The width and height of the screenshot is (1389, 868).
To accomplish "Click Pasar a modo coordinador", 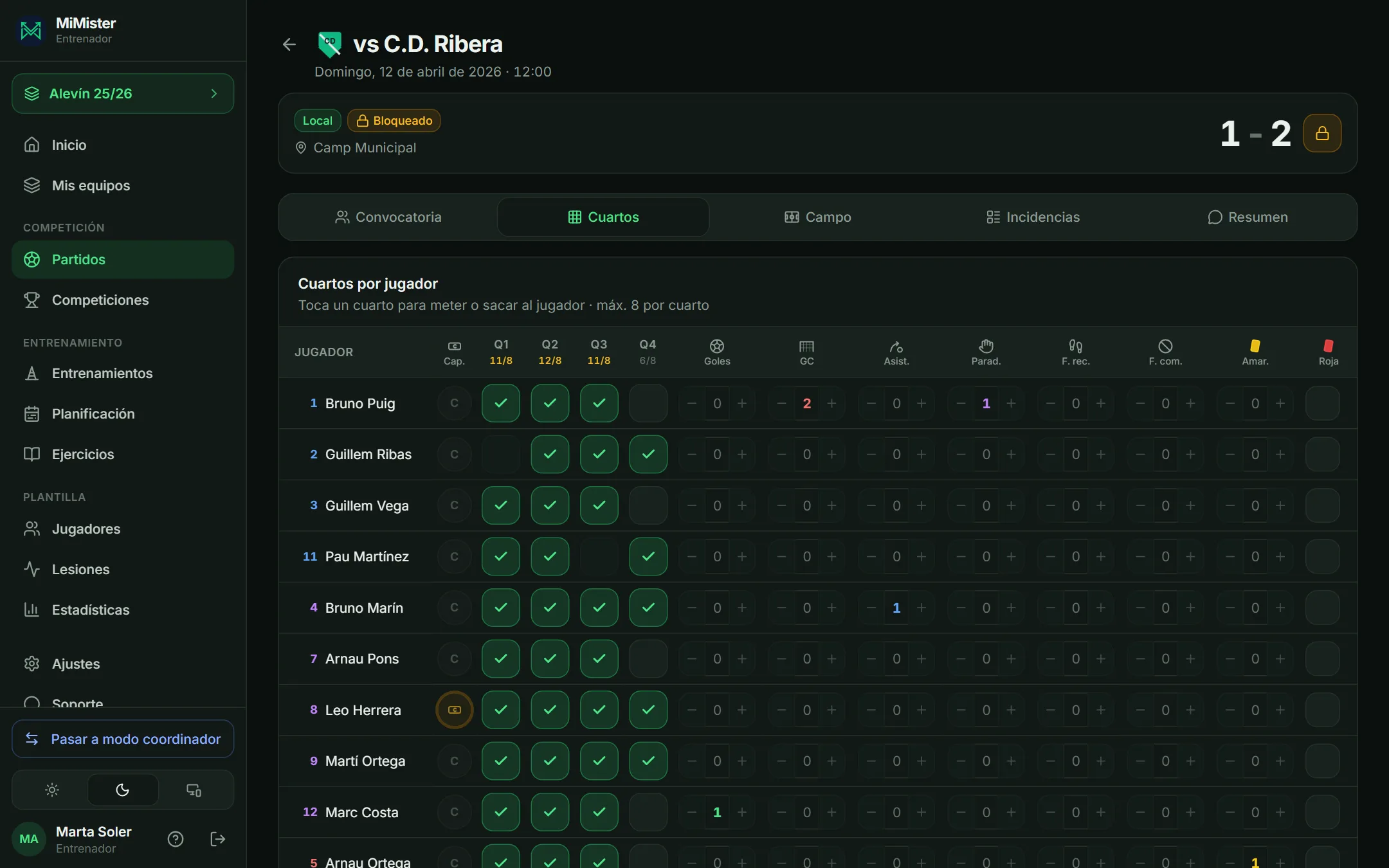I will (x=123, y=739).
